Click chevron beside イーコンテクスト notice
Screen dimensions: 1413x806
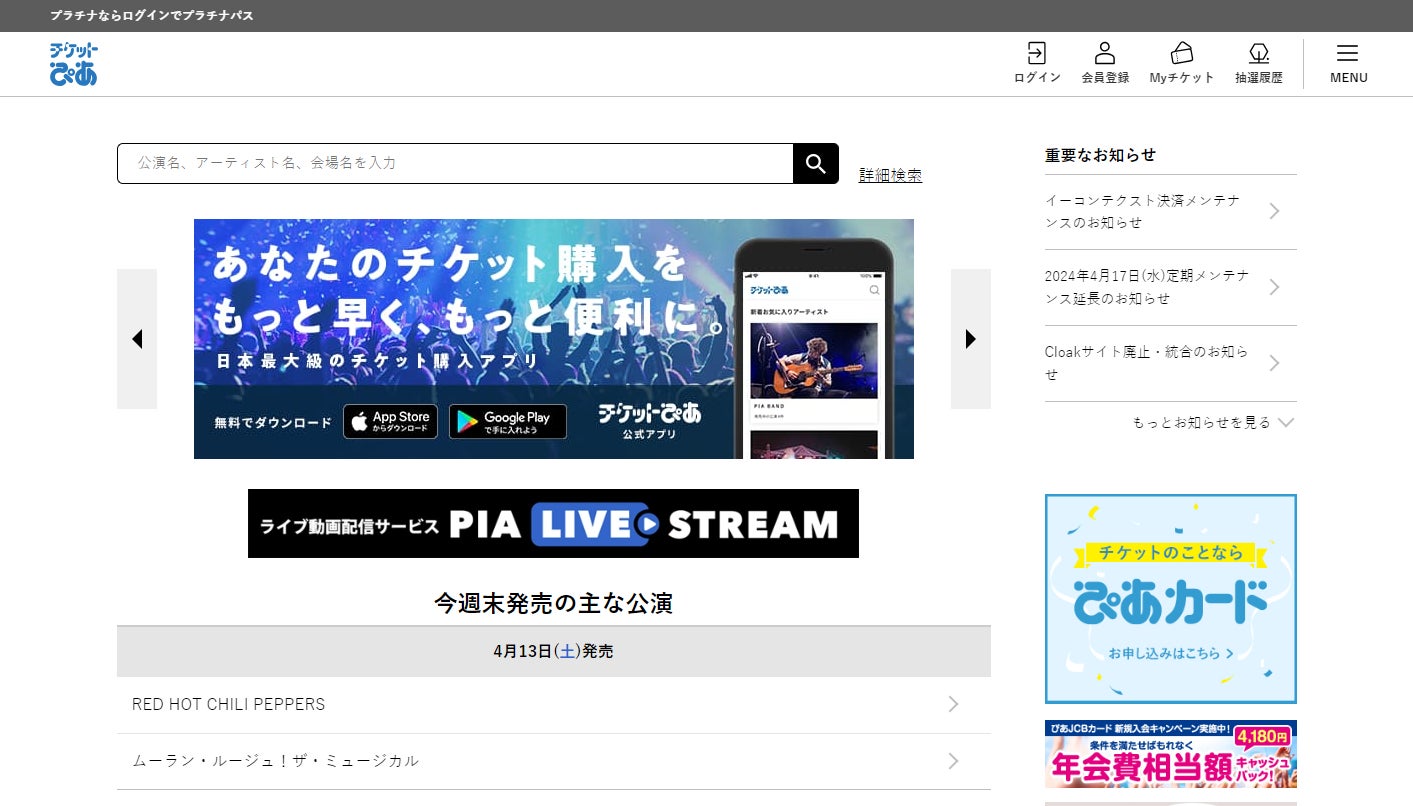click(x=1274, y=211)
